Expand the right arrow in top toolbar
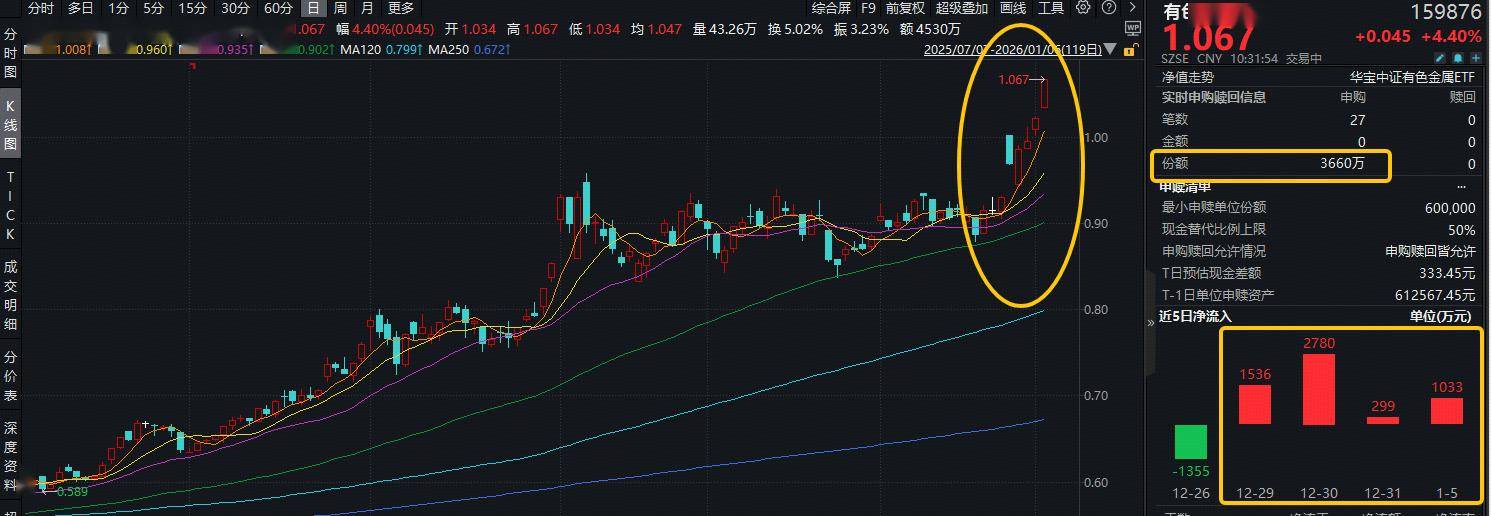This screenshot has height=516, width=1491. point(1131,8)
